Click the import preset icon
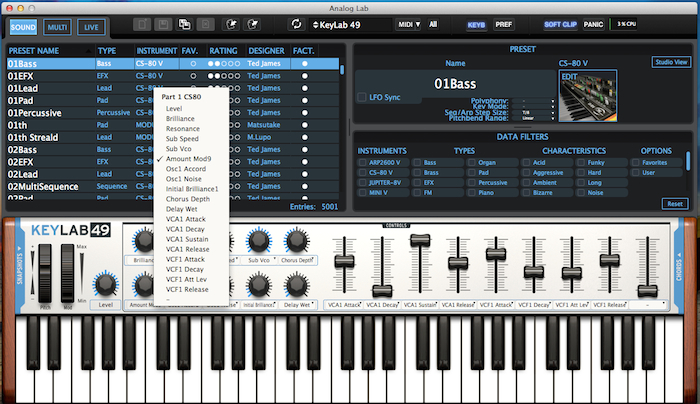The image size is (700, 404). click(x=231, y=25)
